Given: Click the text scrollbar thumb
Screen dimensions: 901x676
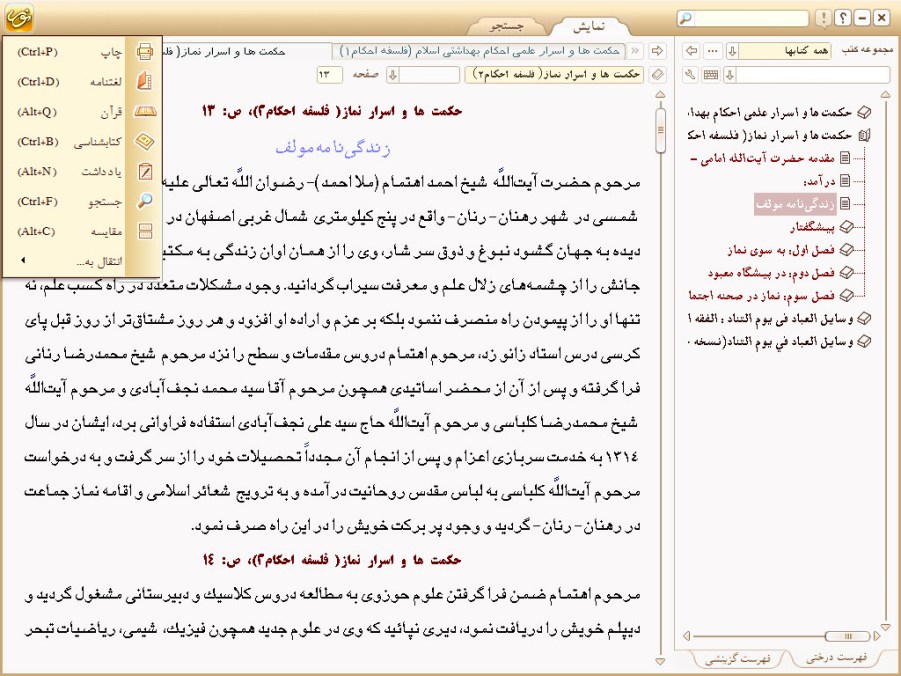Looking at the screenshot, I should tap(660, 129).
